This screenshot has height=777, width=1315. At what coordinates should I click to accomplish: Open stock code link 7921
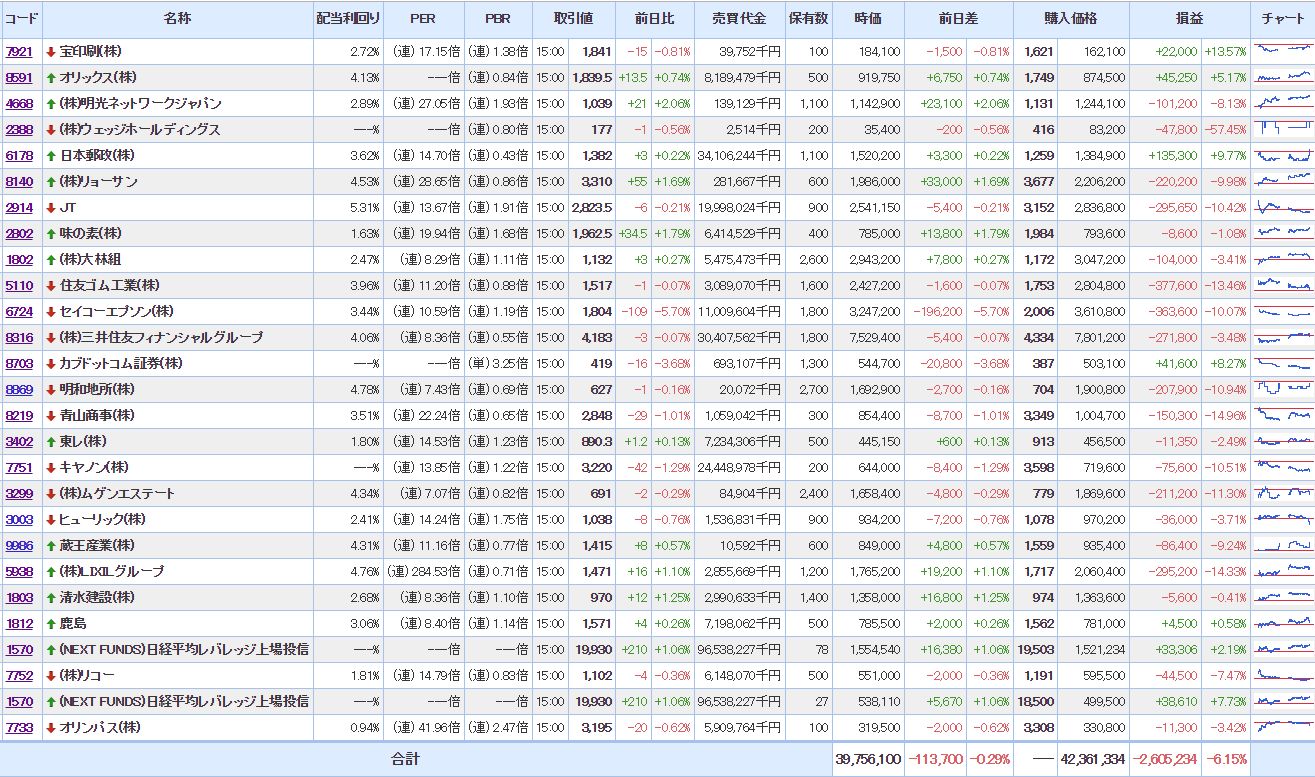tap(19, 51)
